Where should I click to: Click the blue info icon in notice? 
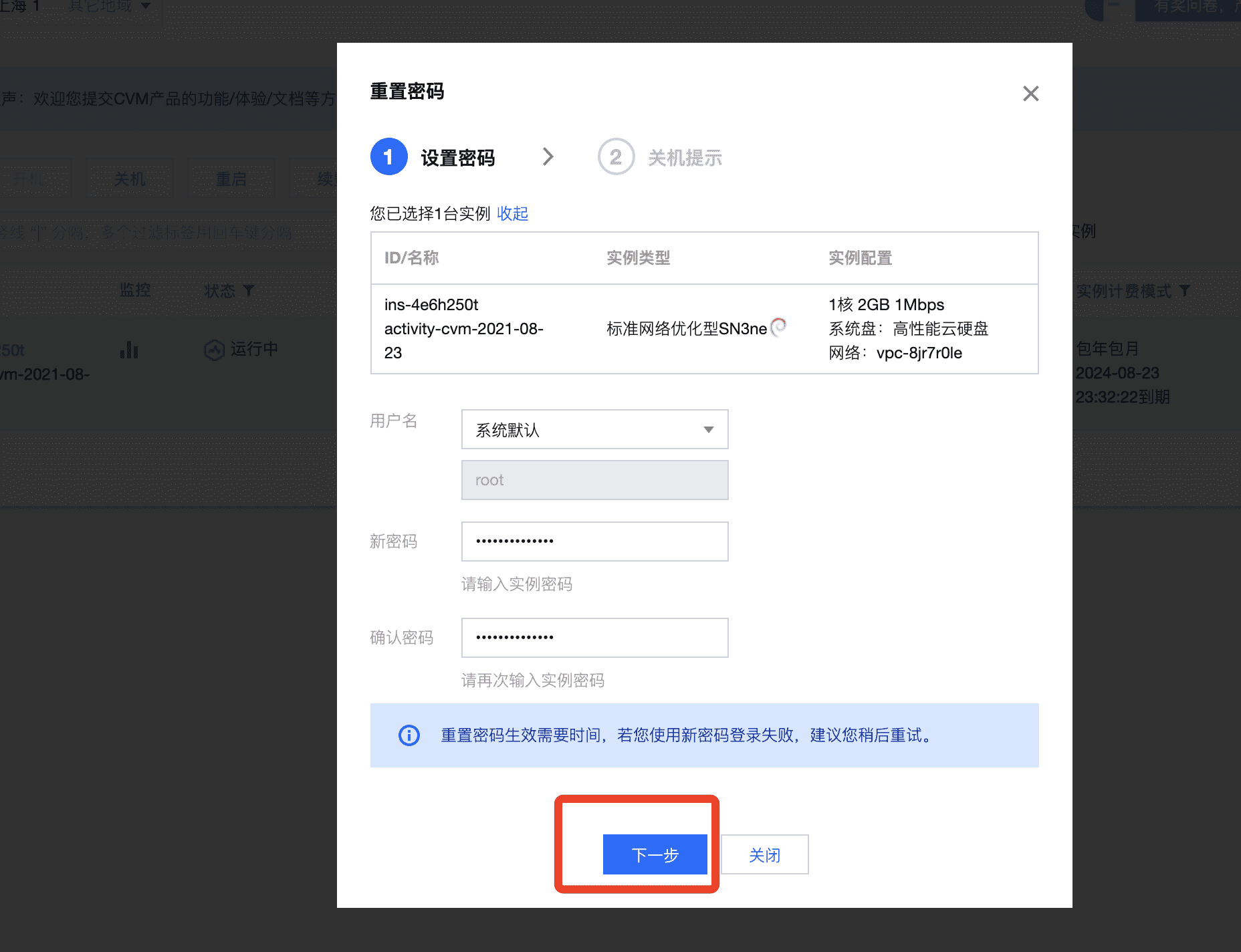[x=409, y=735]
